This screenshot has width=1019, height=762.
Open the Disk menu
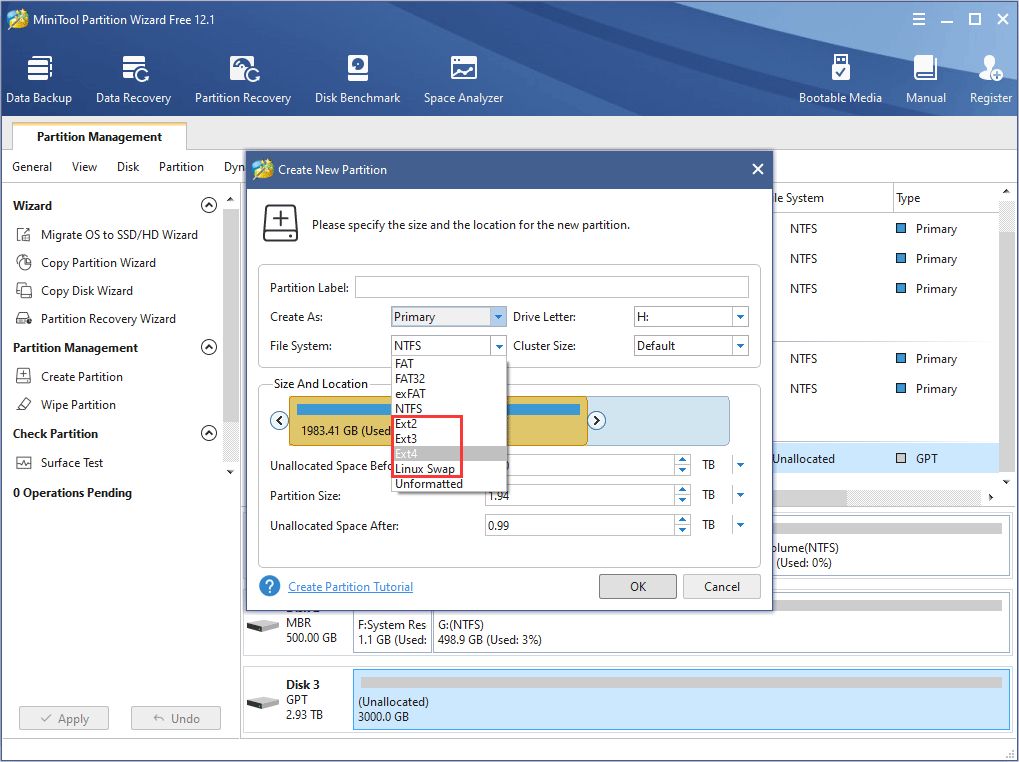(x=128, y=167)
